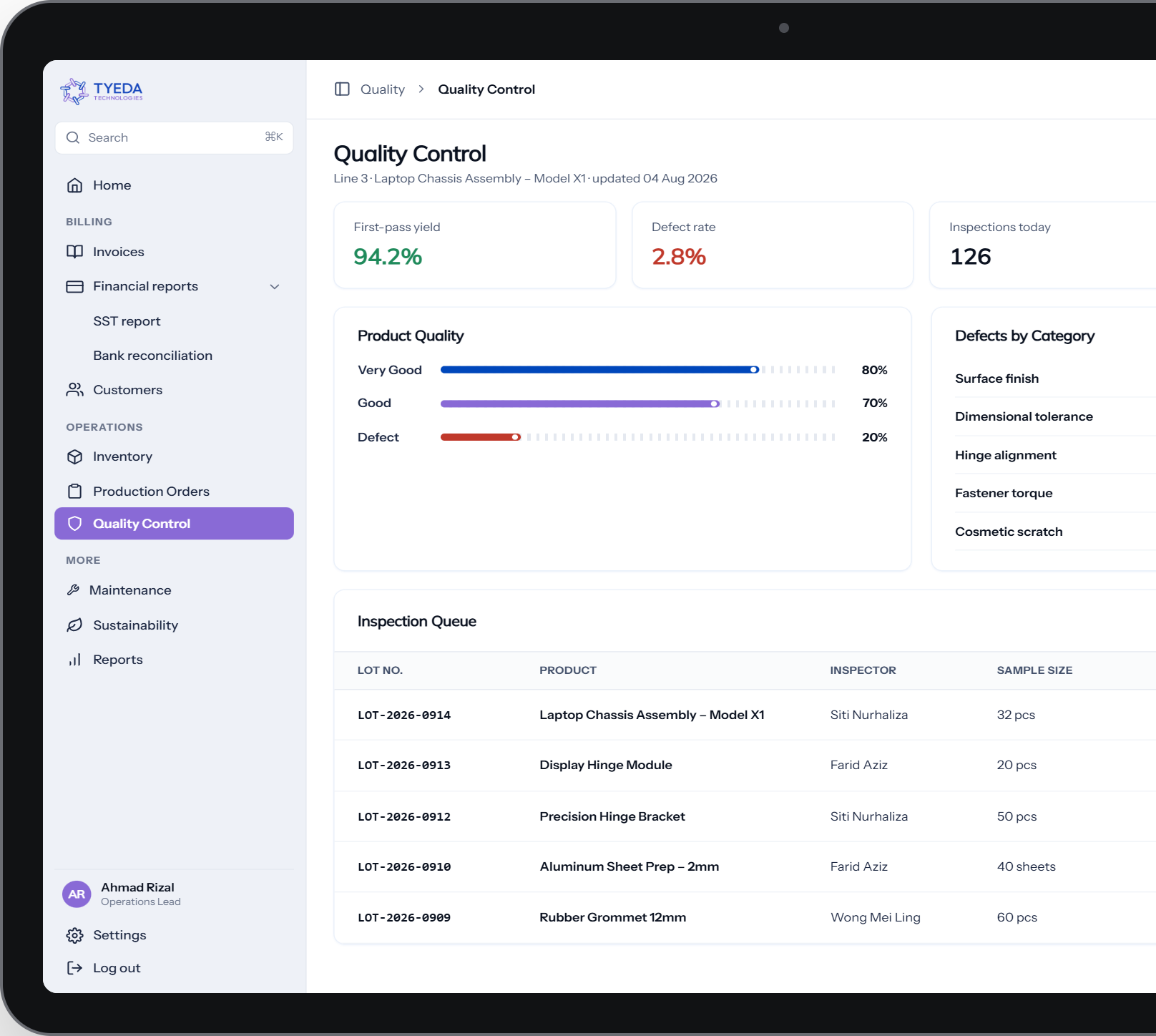Click the Settings gear icon

(74, 935)
